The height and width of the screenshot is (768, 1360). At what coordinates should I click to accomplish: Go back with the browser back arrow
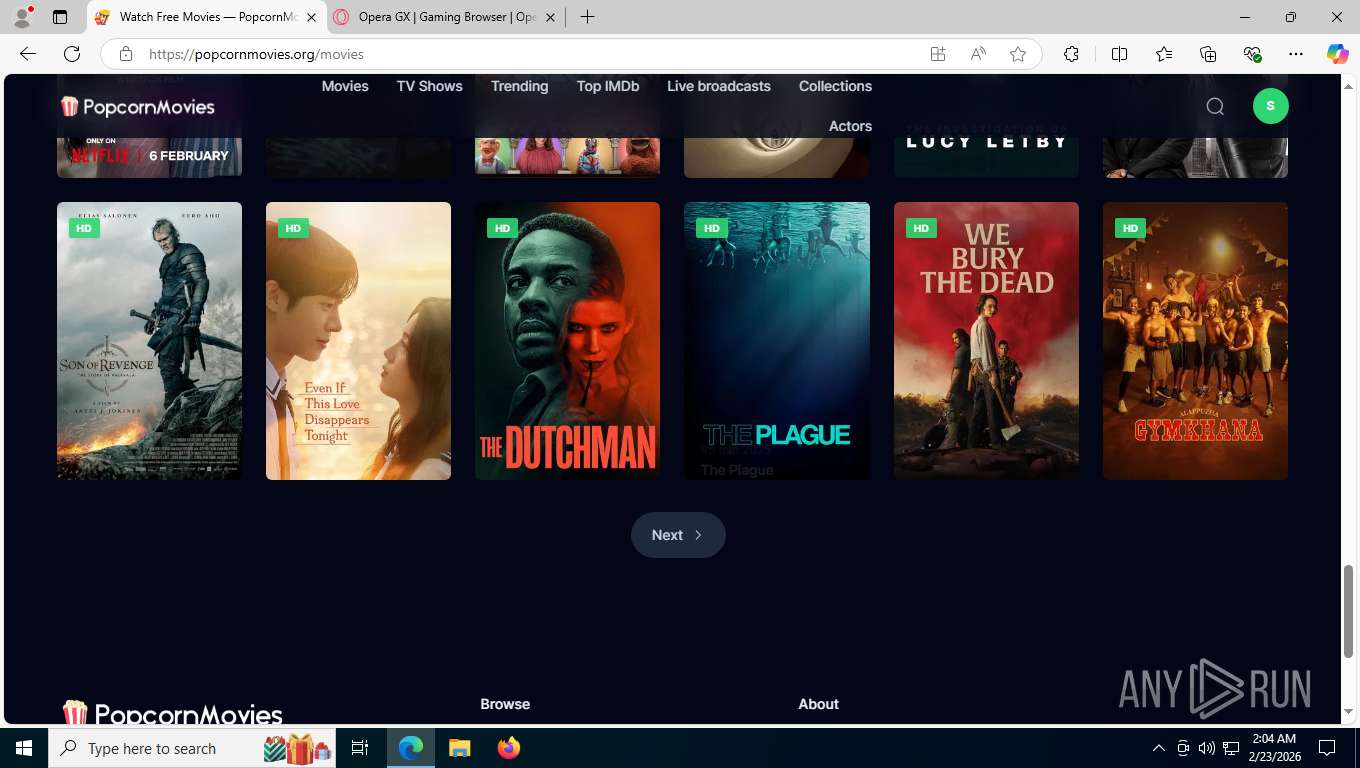(x=28, y=54)
